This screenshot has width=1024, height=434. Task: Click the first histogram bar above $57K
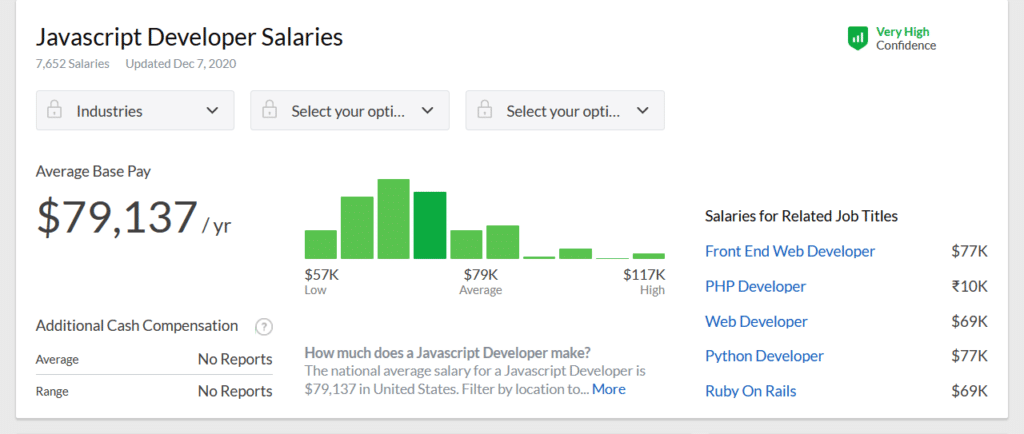321,244
